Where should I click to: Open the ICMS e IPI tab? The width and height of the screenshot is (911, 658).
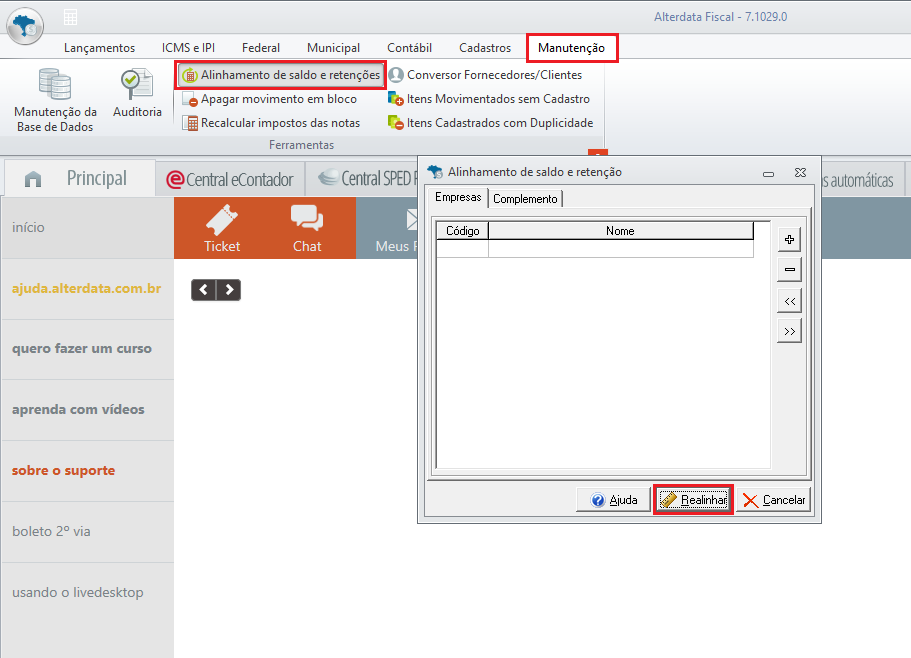click(x=188, y=48)
